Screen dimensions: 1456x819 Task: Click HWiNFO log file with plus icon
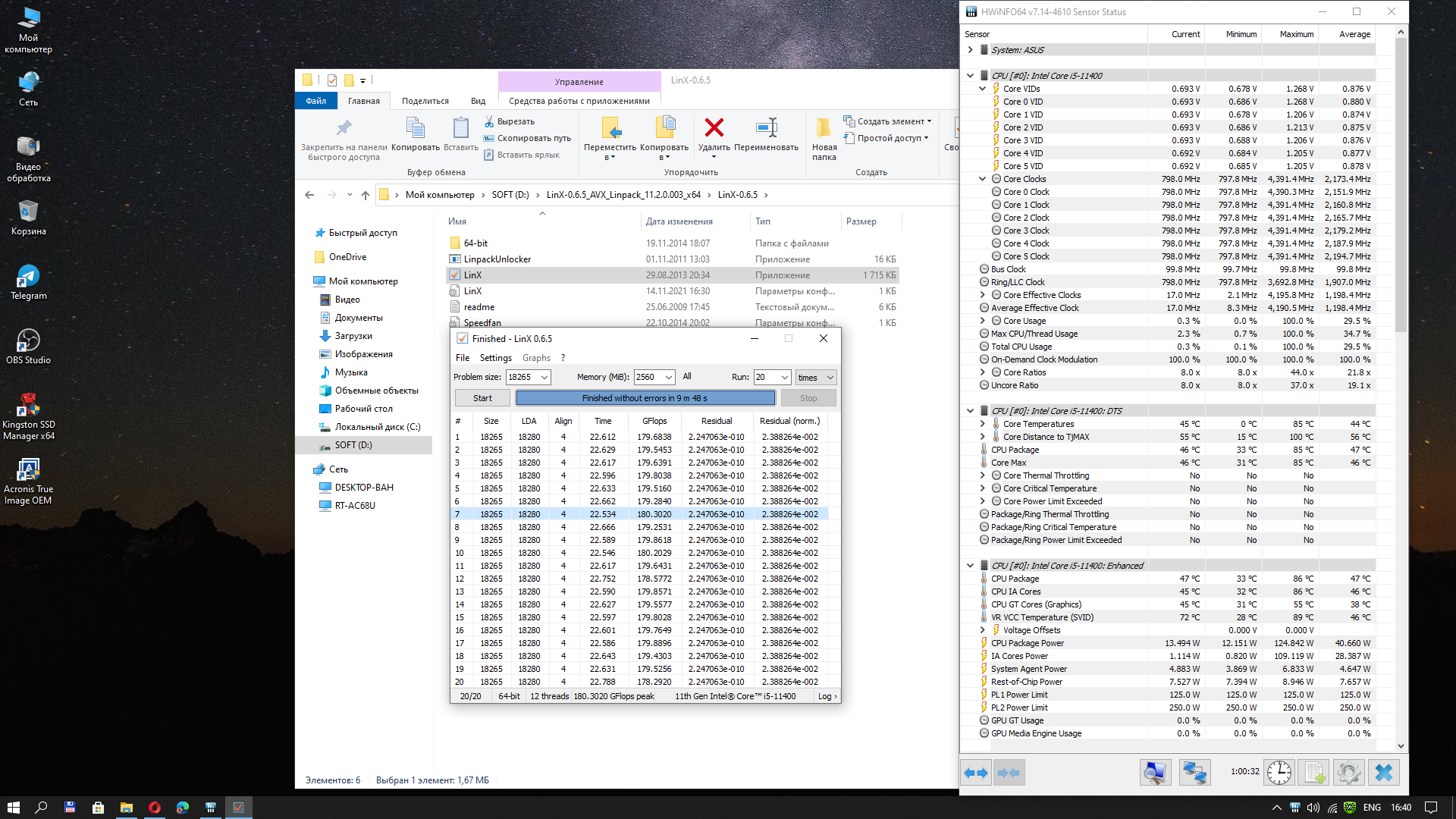[1313, 773]
